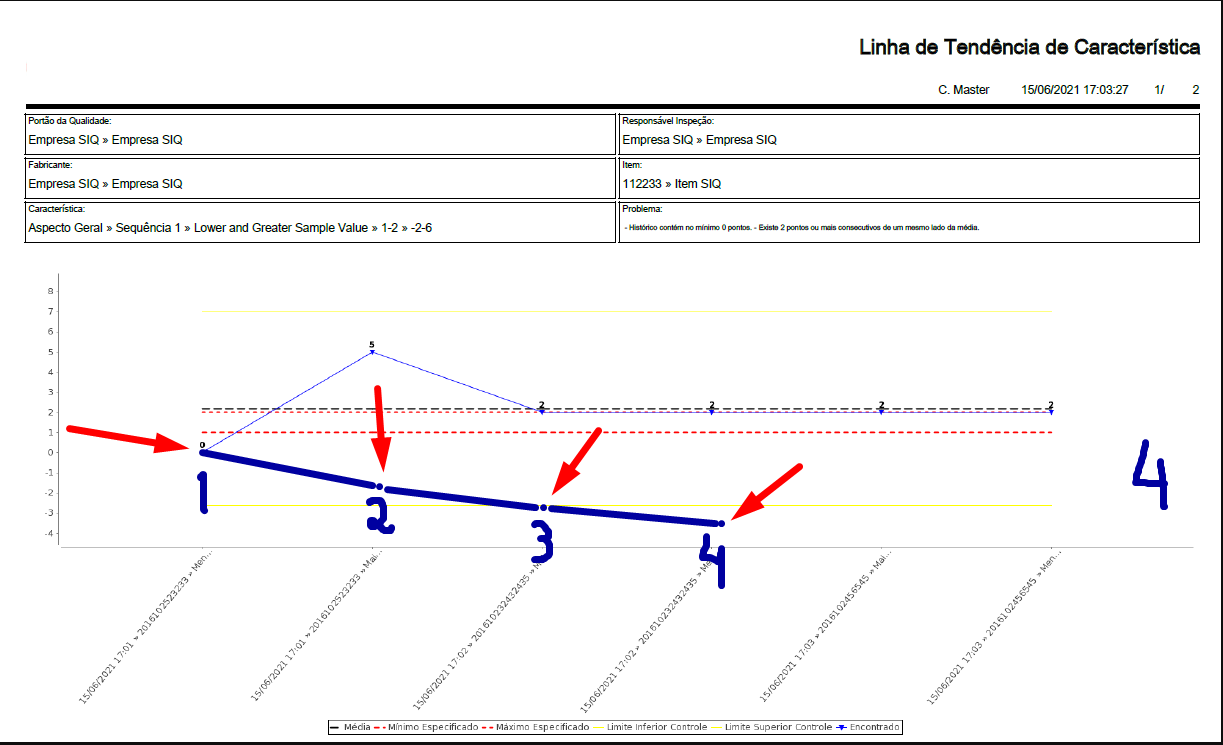
Task: Click the y-axis tick label -4
Action: 49,533
